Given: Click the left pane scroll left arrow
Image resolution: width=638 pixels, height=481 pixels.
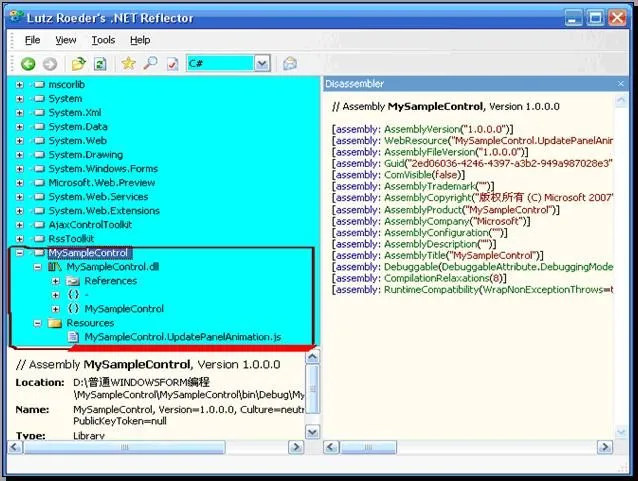Looking at the screenshot, I should pyautogui.click(x=15, y=447).
